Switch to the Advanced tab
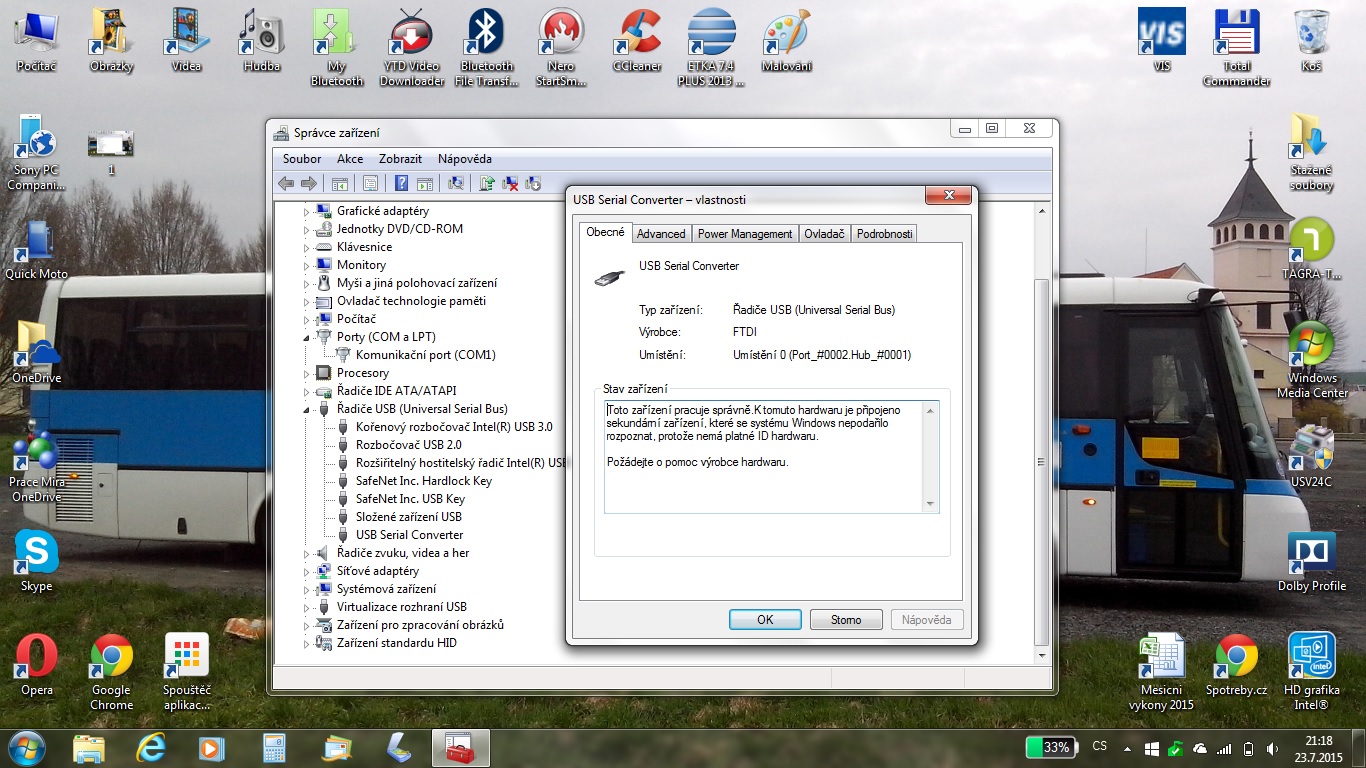The height and width of the screenshot is (768, 1366). (661, 234)
